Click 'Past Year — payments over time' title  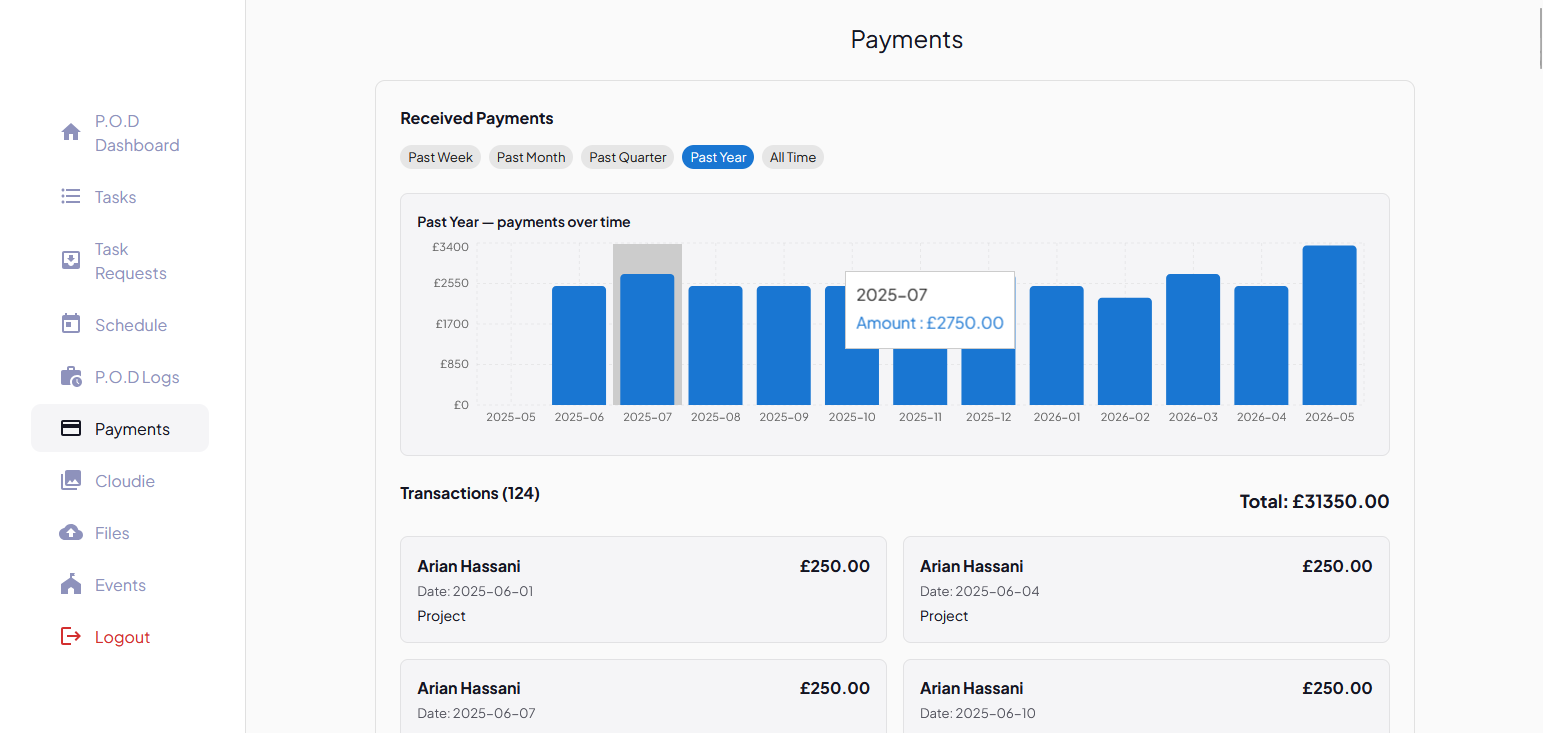pyautogui.click(x=524, y=222)
